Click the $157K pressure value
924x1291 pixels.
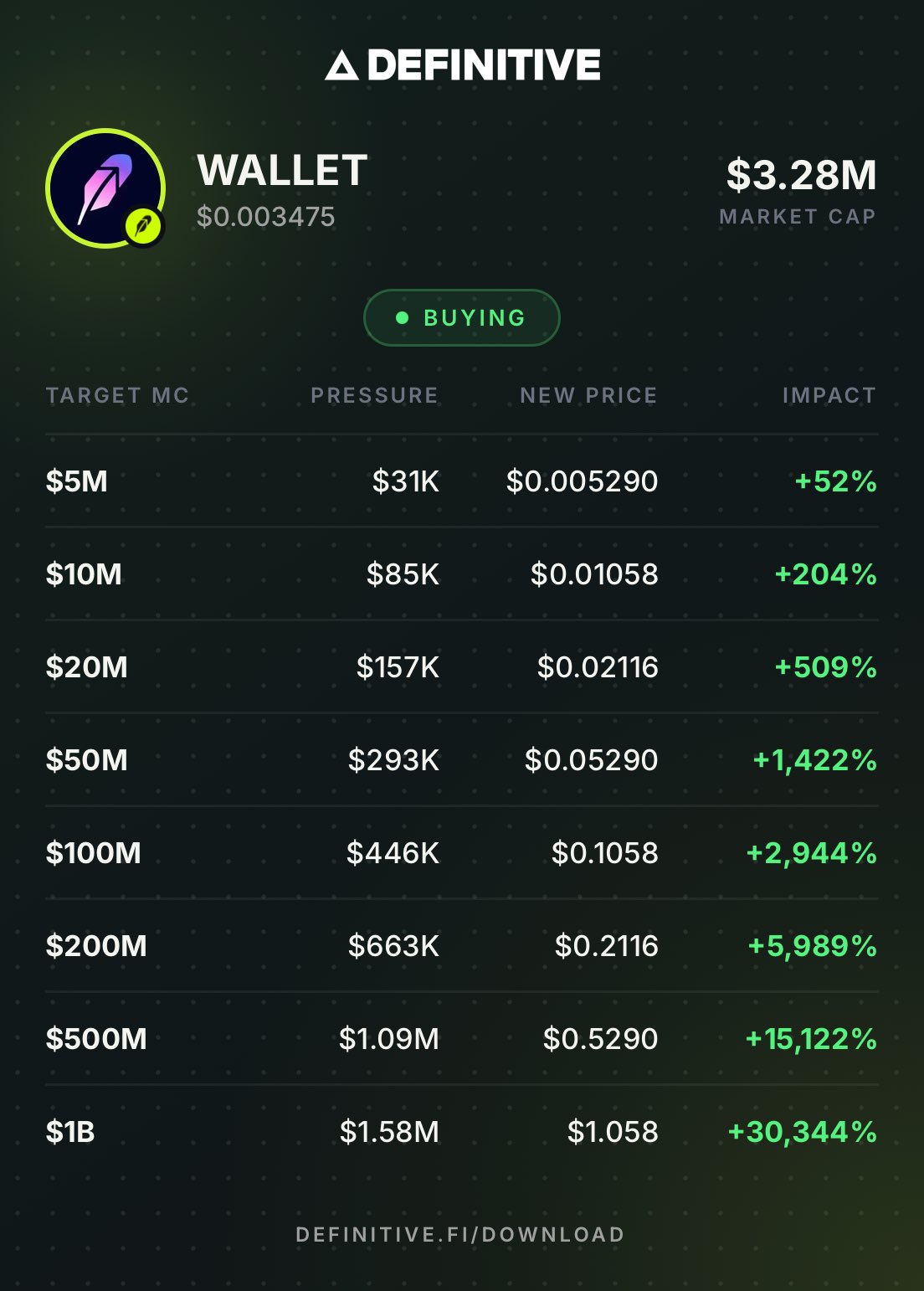(x=398, y=667)
